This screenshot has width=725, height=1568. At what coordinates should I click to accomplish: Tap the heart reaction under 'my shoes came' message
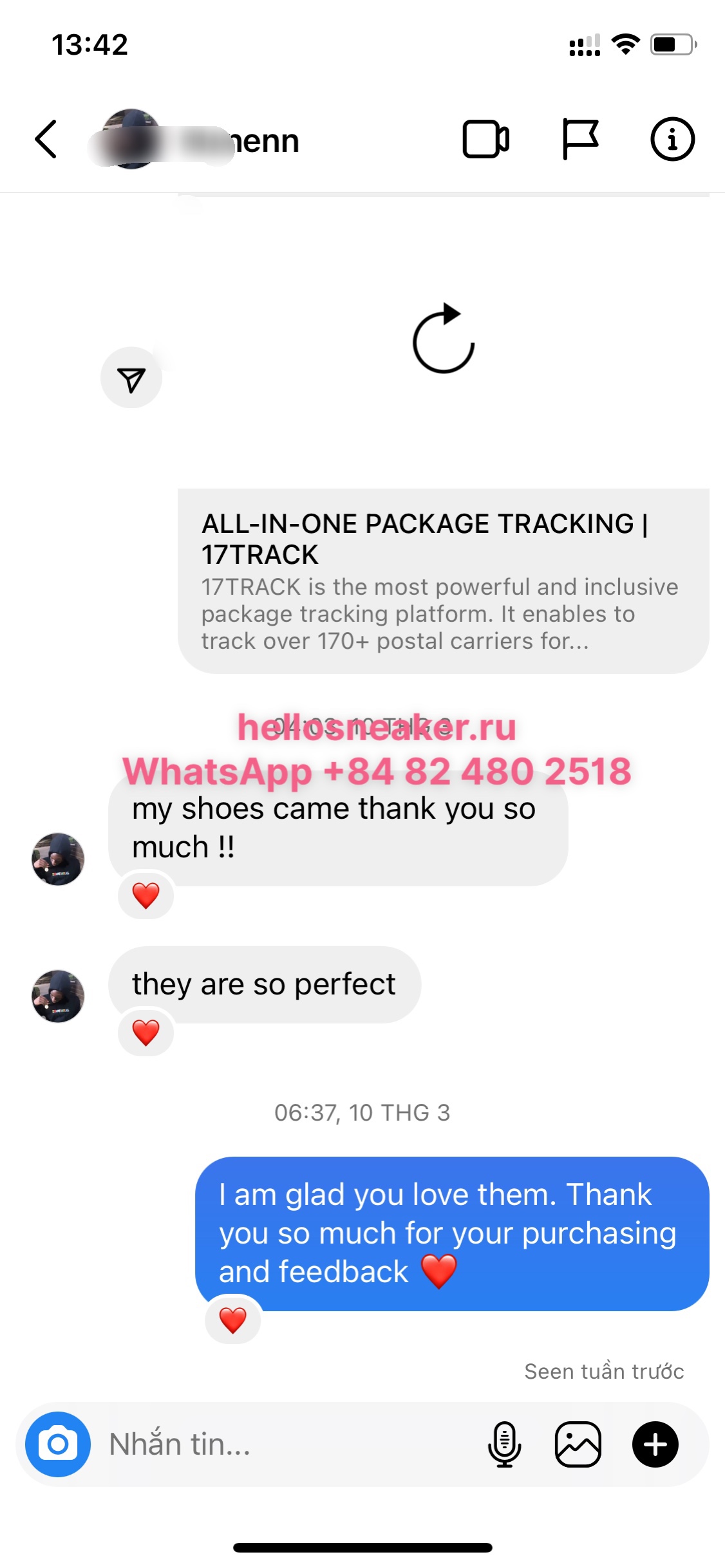click(146, 895)
